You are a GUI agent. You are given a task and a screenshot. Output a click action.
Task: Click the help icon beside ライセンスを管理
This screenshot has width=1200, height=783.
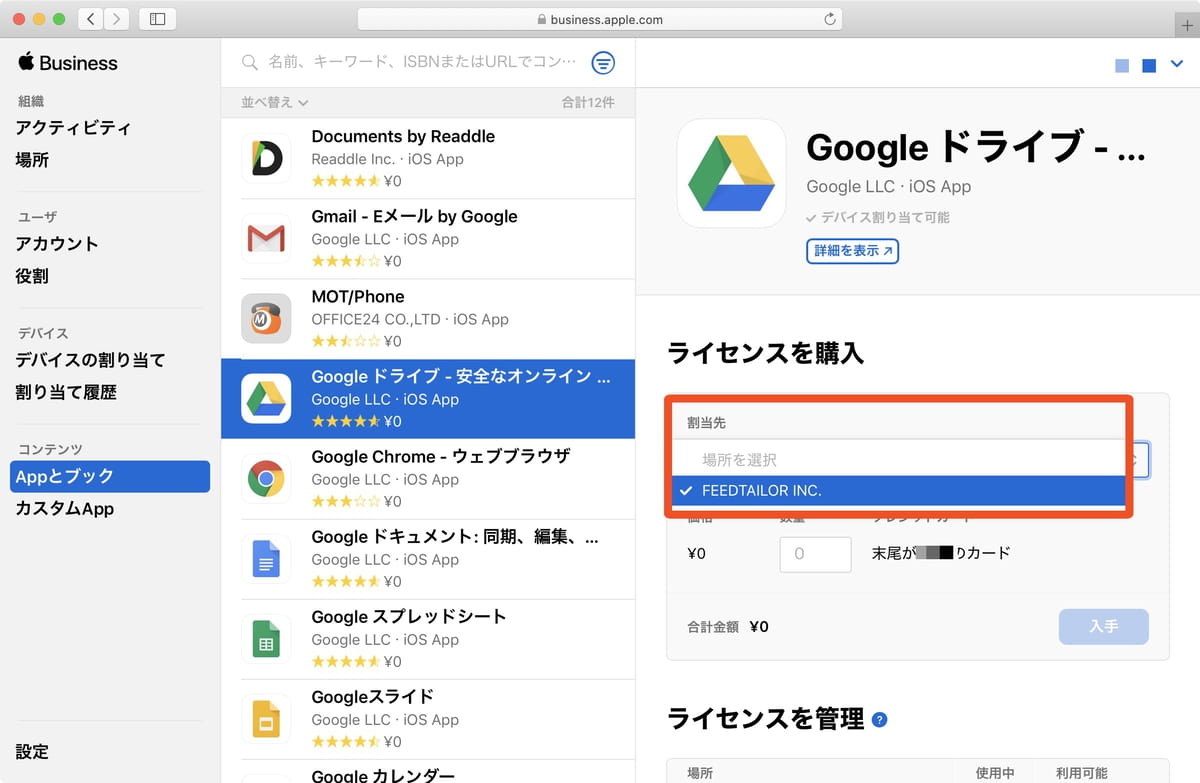point(880,719)
